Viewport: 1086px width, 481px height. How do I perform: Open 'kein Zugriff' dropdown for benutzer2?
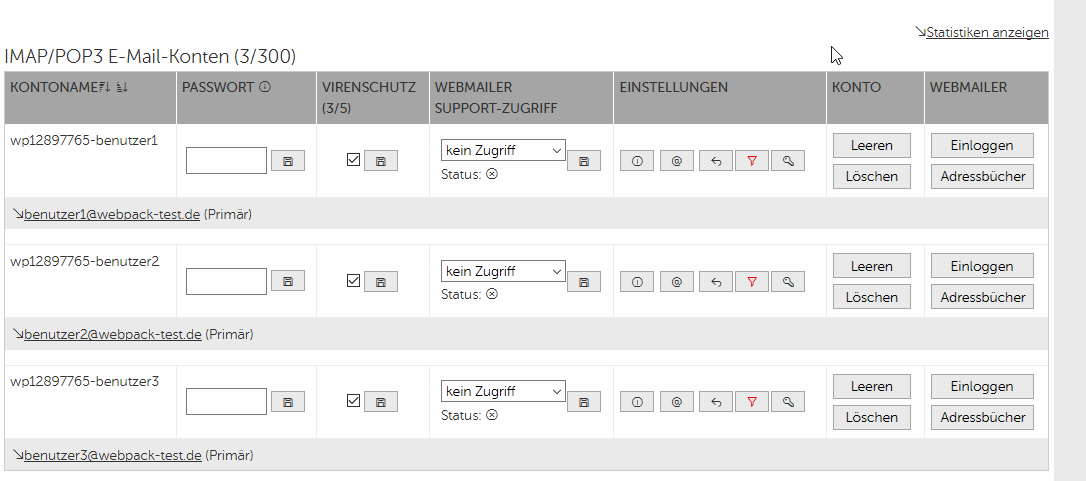click(x=504, y=271)
